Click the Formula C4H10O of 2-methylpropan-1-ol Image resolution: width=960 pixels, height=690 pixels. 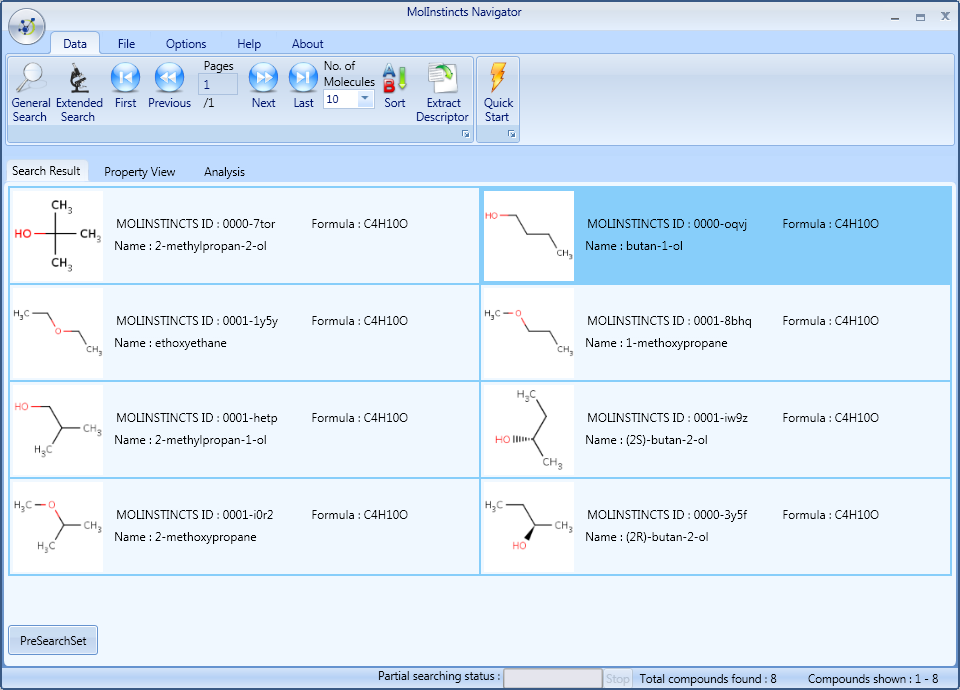359,418
